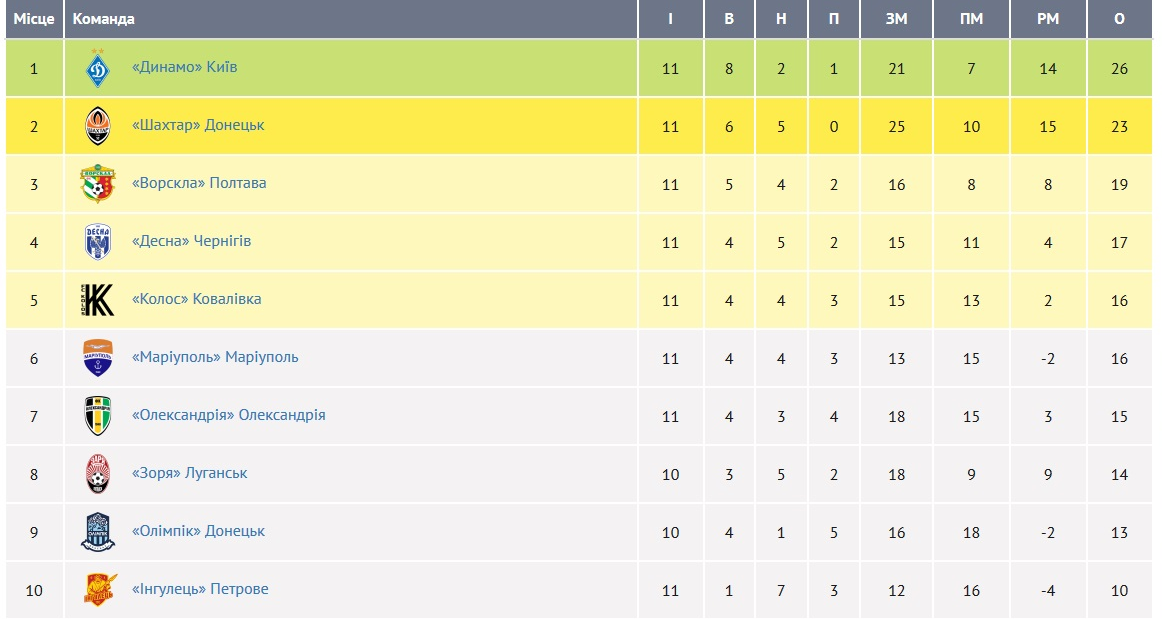This screenshot has width=1162, height=619.
Task: Open the «Зоря» Луганськ team page
Action: (x=190, y=473)
